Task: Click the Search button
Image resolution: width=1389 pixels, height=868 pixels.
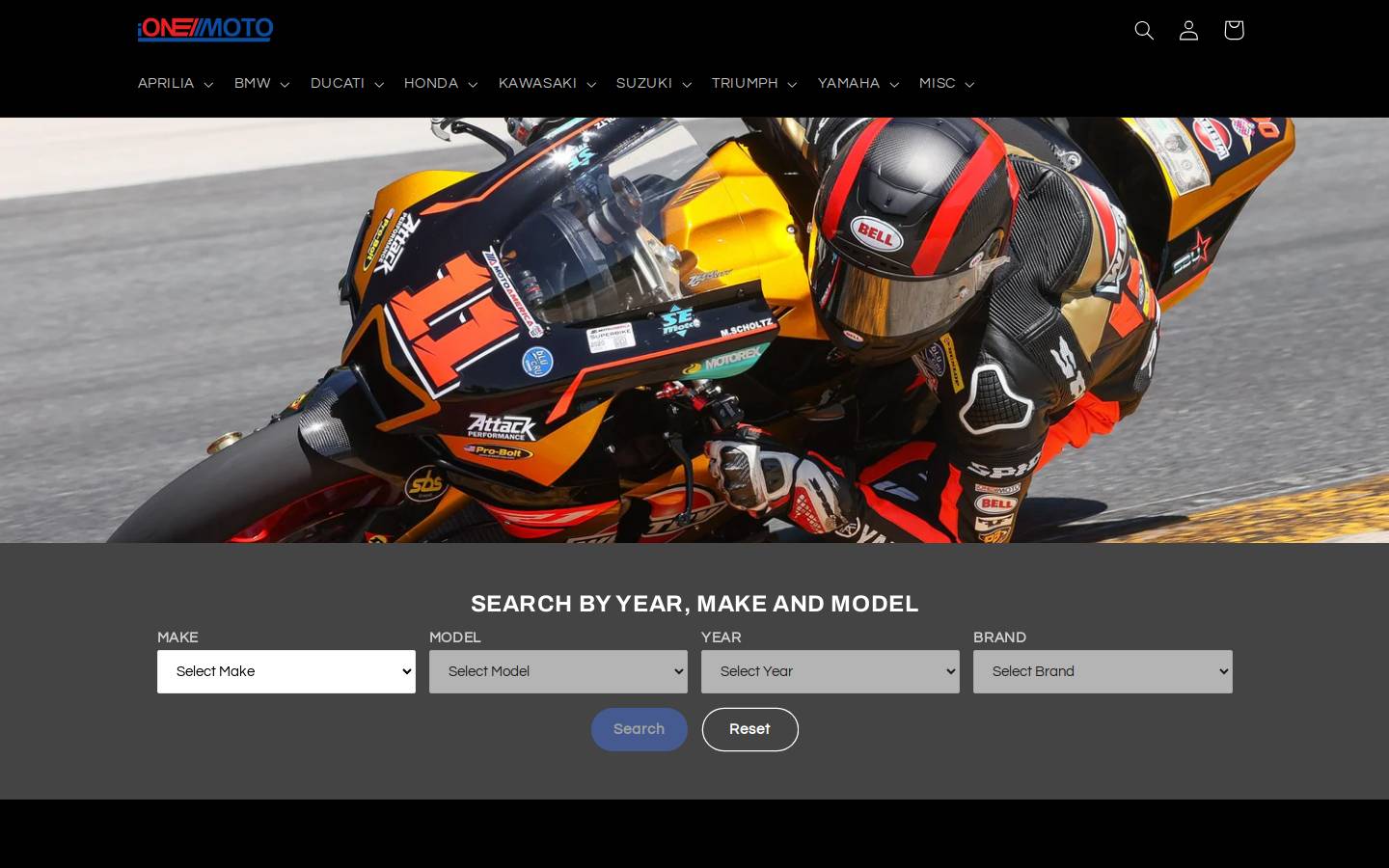Action: pyautogui.click(x=640, y=729)
